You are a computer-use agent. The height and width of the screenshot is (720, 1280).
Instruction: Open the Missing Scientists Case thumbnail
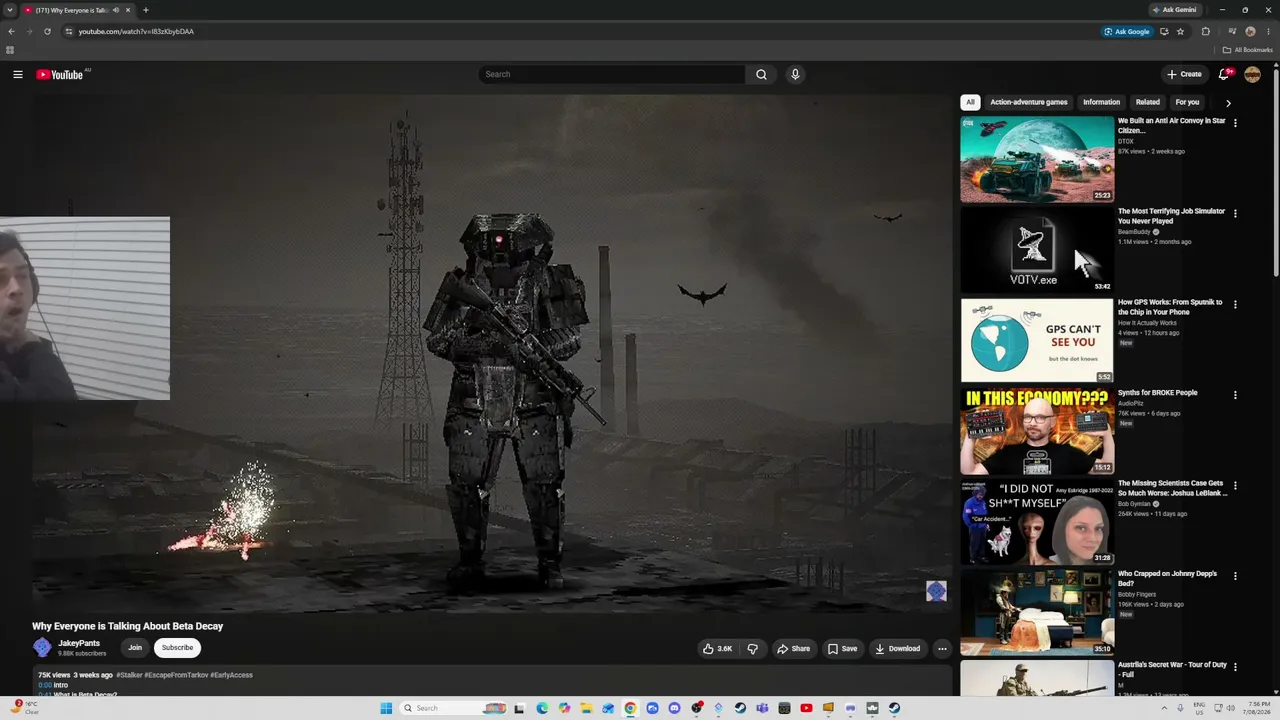1037,522
